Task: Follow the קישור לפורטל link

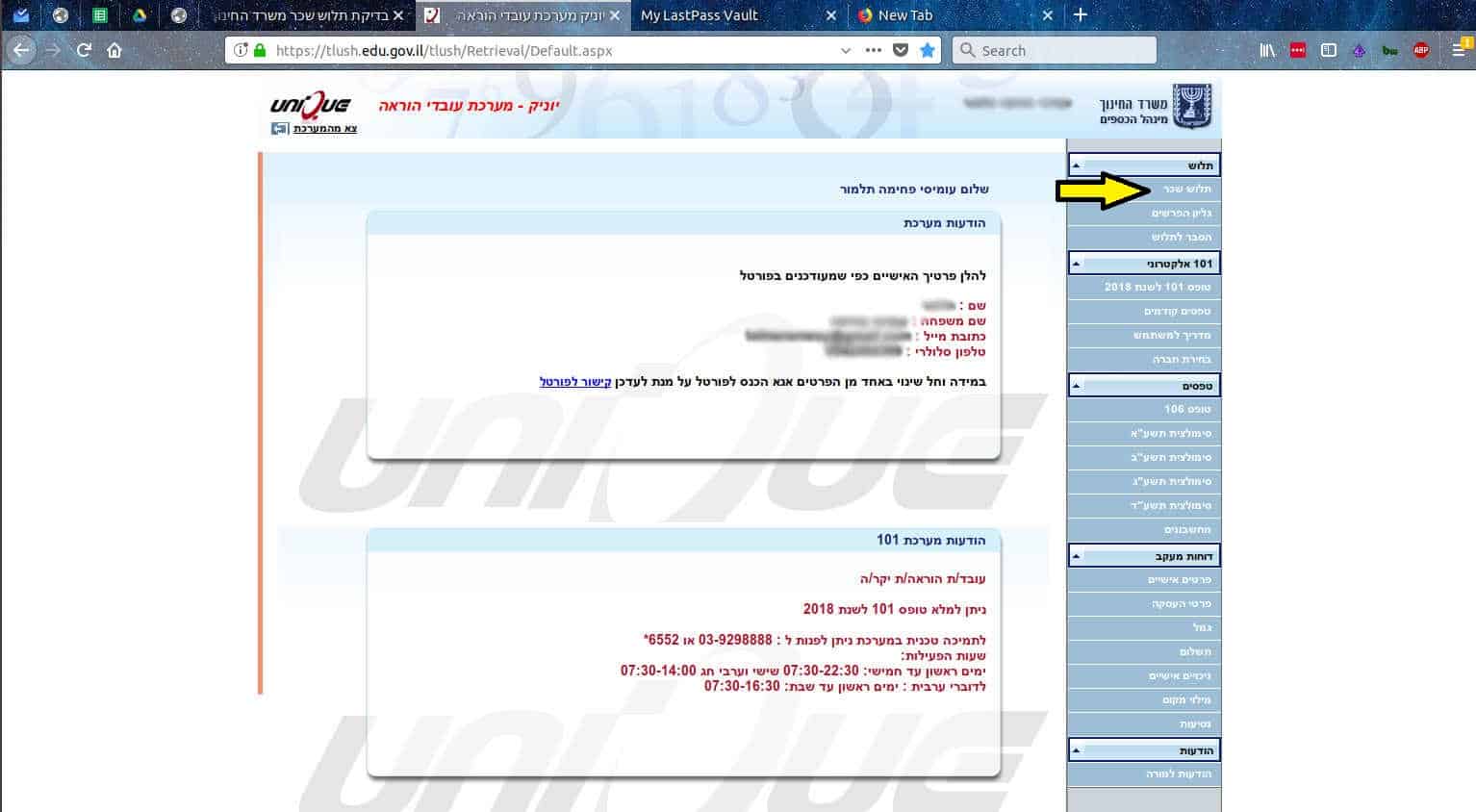Action: (575, 382)
